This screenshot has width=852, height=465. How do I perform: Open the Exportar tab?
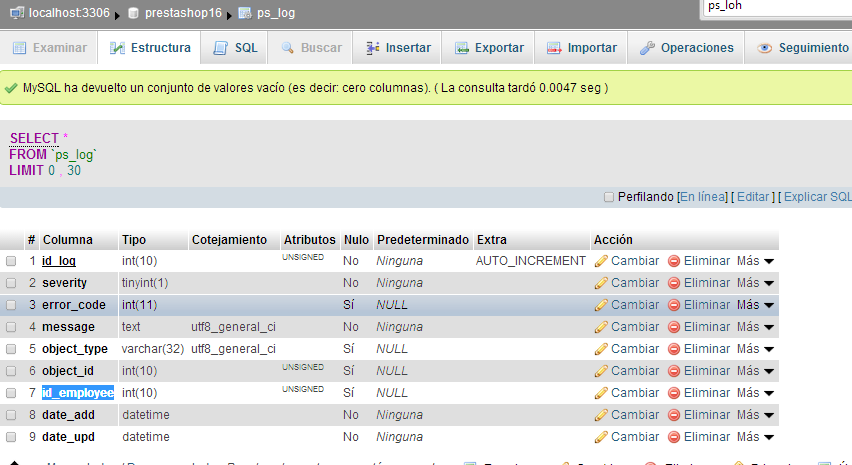[x=489, y=48]
